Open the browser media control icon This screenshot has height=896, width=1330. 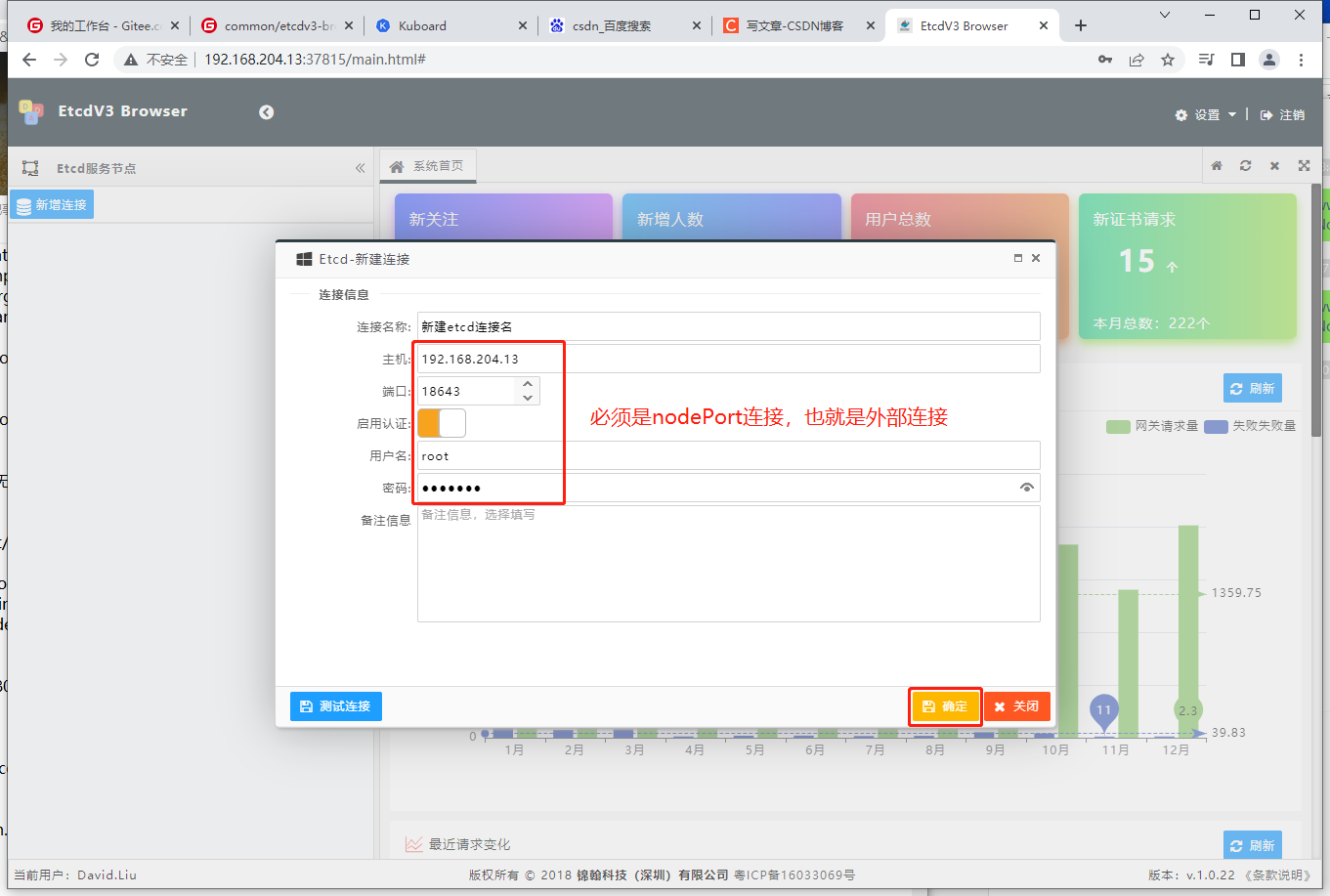[1206, 60]
